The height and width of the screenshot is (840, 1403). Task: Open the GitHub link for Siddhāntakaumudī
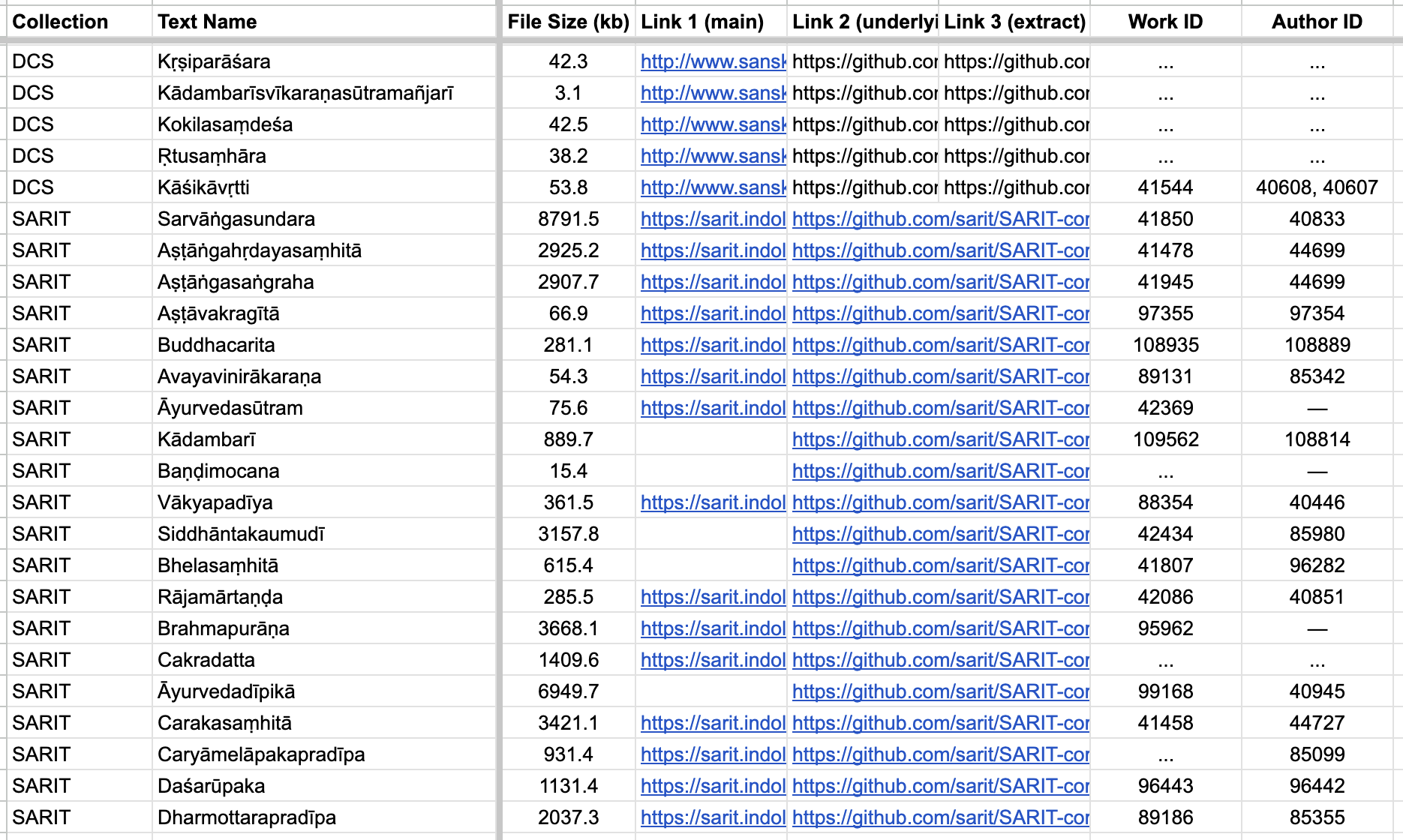[940, 534]
